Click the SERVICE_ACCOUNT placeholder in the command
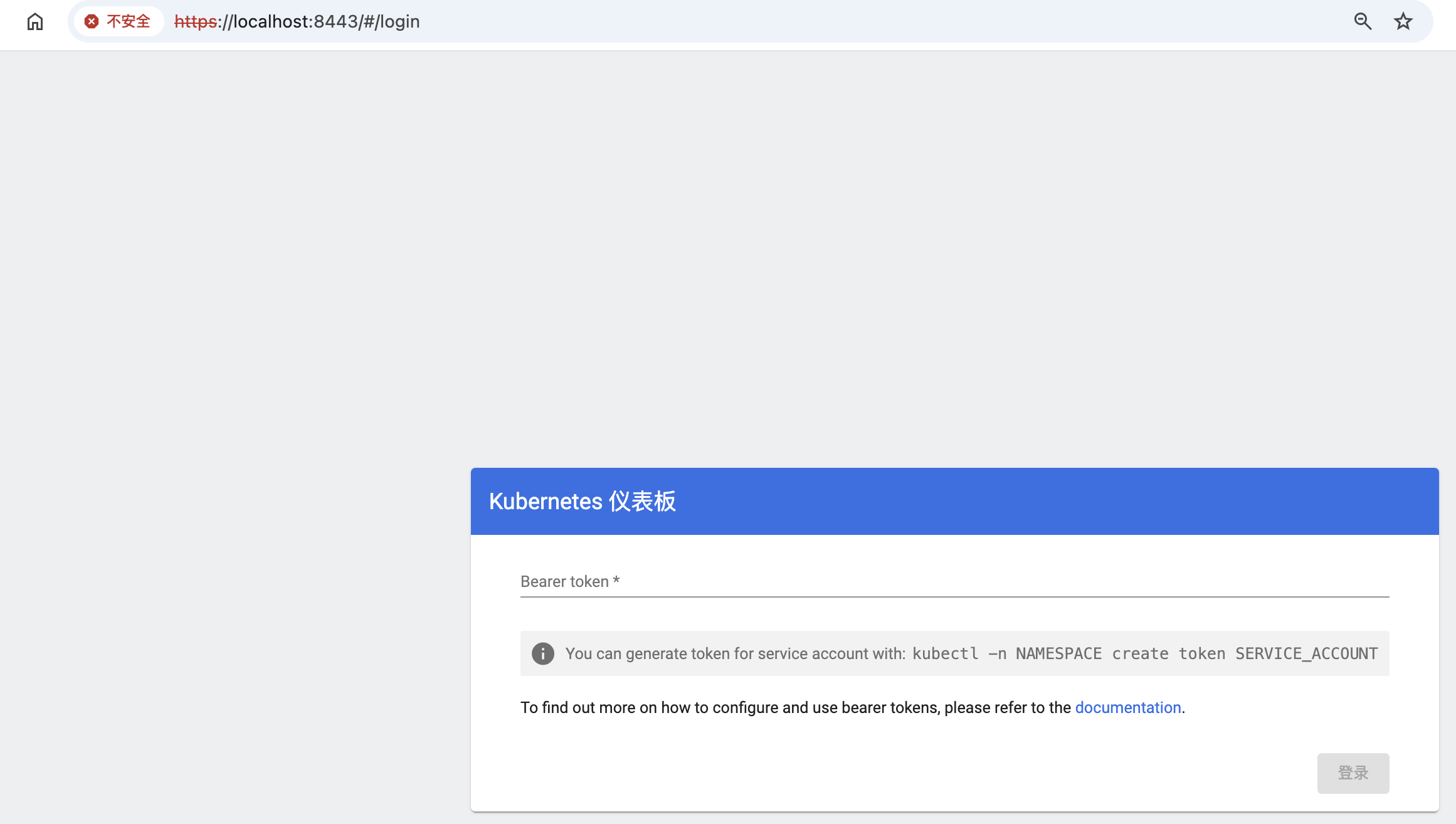 [x=1306, y=653]
